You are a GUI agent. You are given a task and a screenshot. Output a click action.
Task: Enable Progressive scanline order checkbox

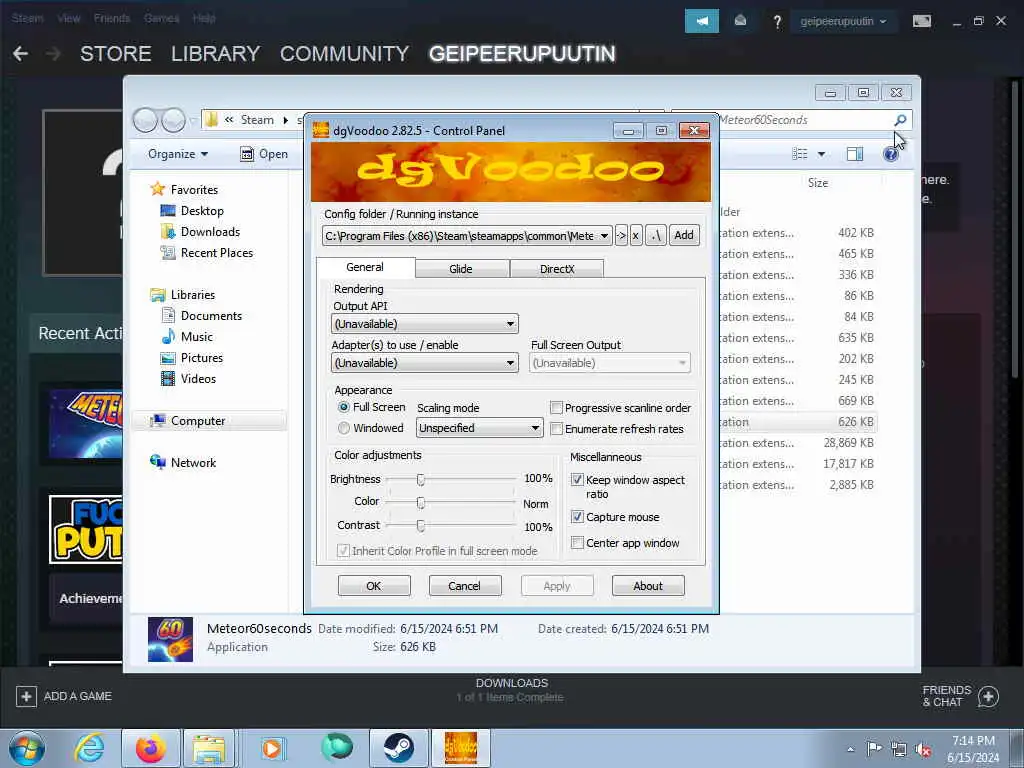tap(556, 408)
